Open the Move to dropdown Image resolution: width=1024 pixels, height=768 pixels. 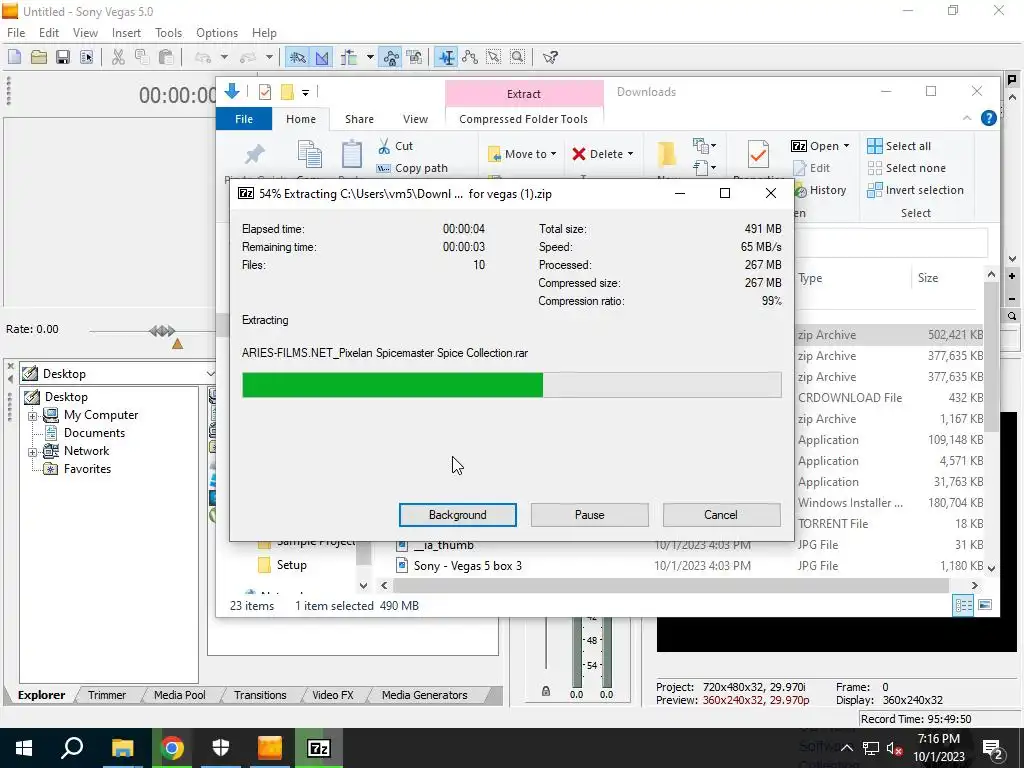click(x=521, y=154)
